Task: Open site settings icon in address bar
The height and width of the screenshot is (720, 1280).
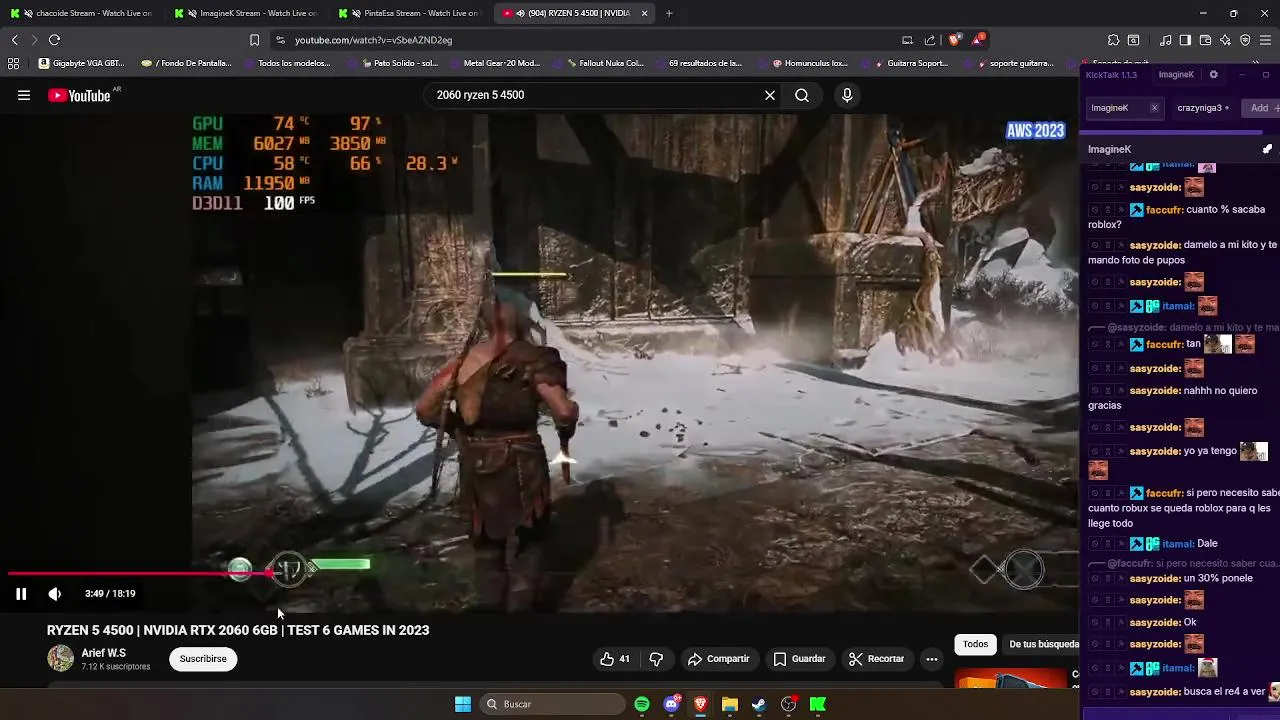Action: tap(280, 40)
